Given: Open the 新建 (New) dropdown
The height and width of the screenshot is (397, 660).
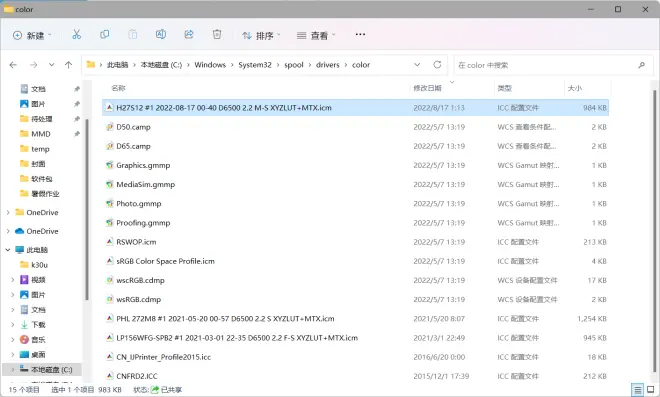Looking at the screenshot, I should 32,35.
